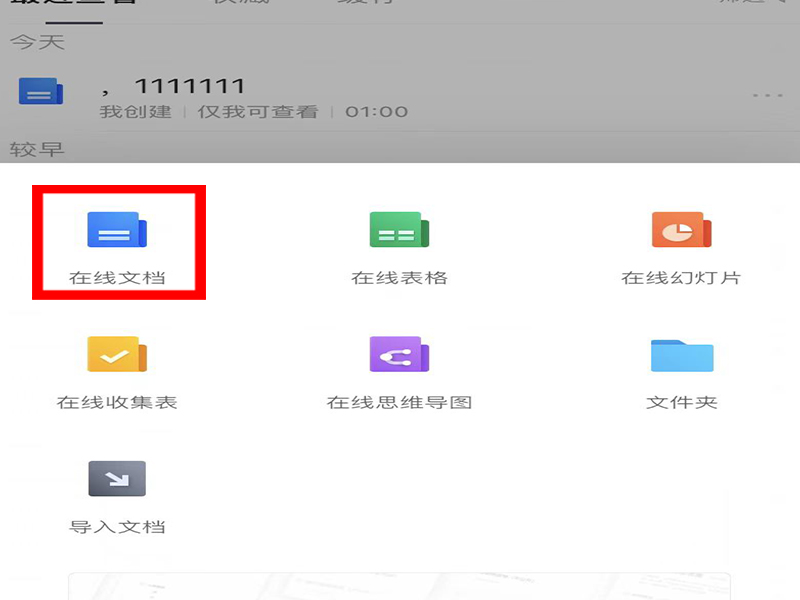Click the 在线幻灯片 text label
Image resolution: width=800 pixels, height=600 pixels.
point(681,278)
